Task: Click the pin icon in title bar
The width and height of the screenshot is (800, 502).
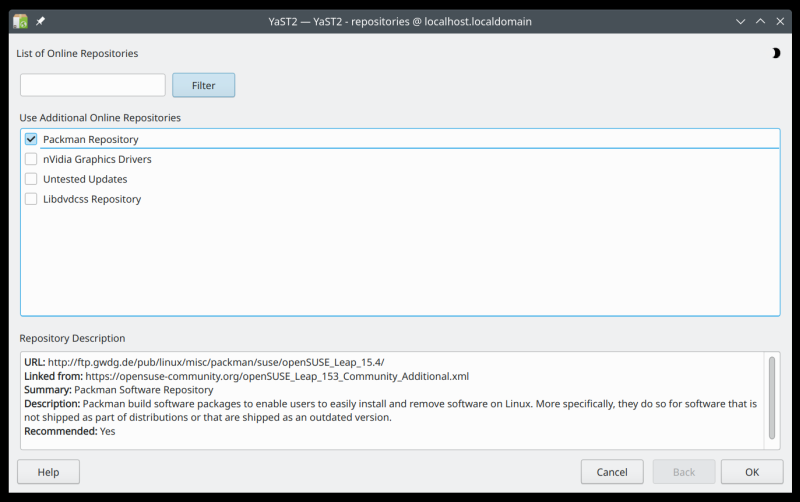Action: pos(40,21)
